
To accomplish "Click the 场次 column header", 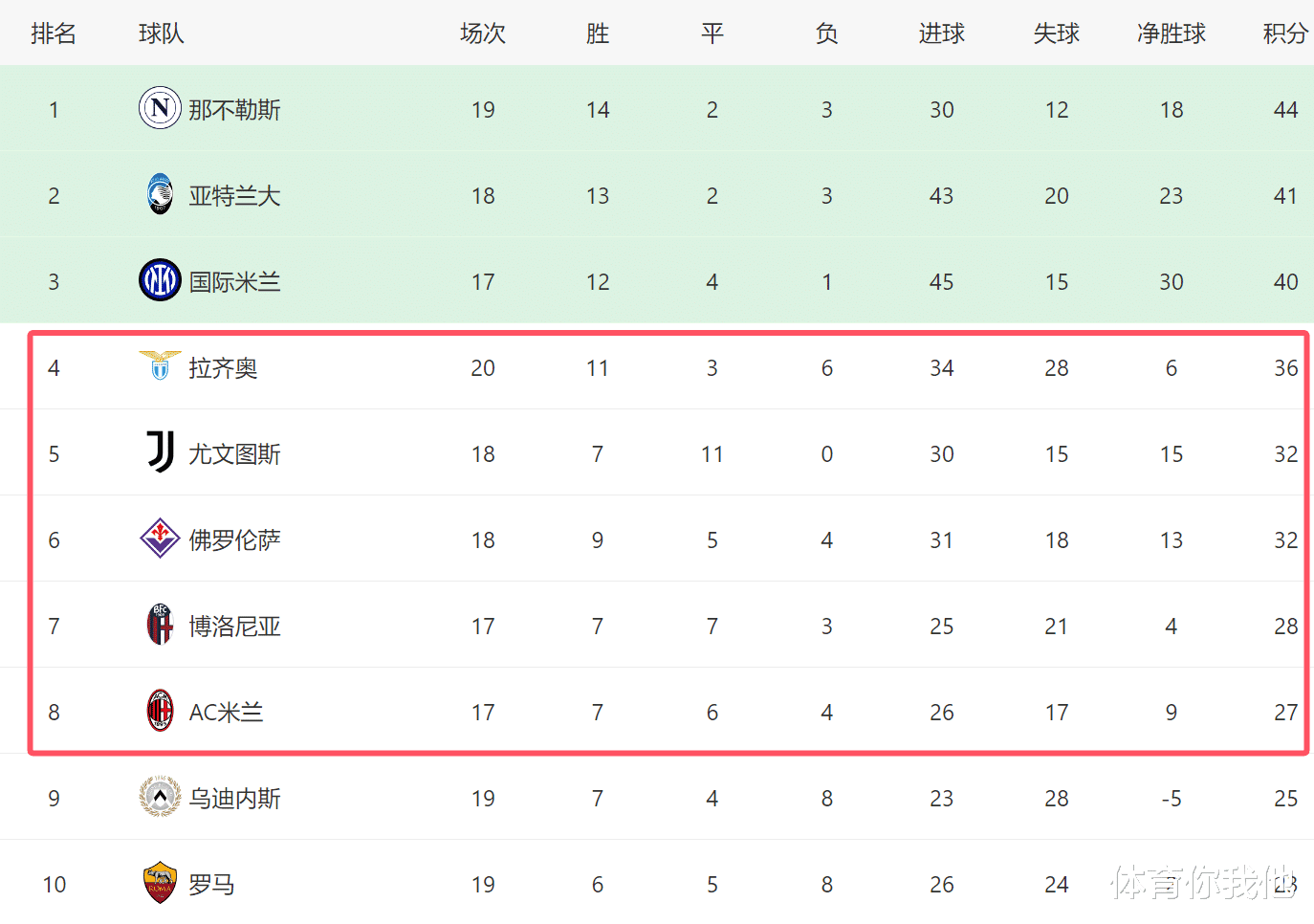I will 483,33.
